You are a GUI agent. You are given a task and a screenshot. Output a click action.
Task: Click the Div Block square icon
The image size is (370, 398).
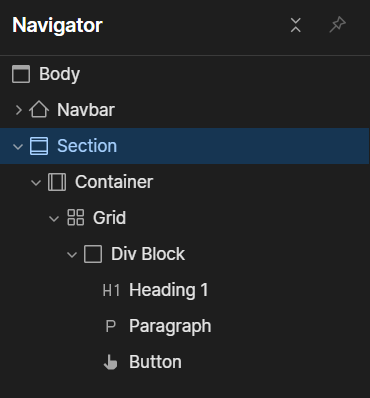(x=93, y=254)
